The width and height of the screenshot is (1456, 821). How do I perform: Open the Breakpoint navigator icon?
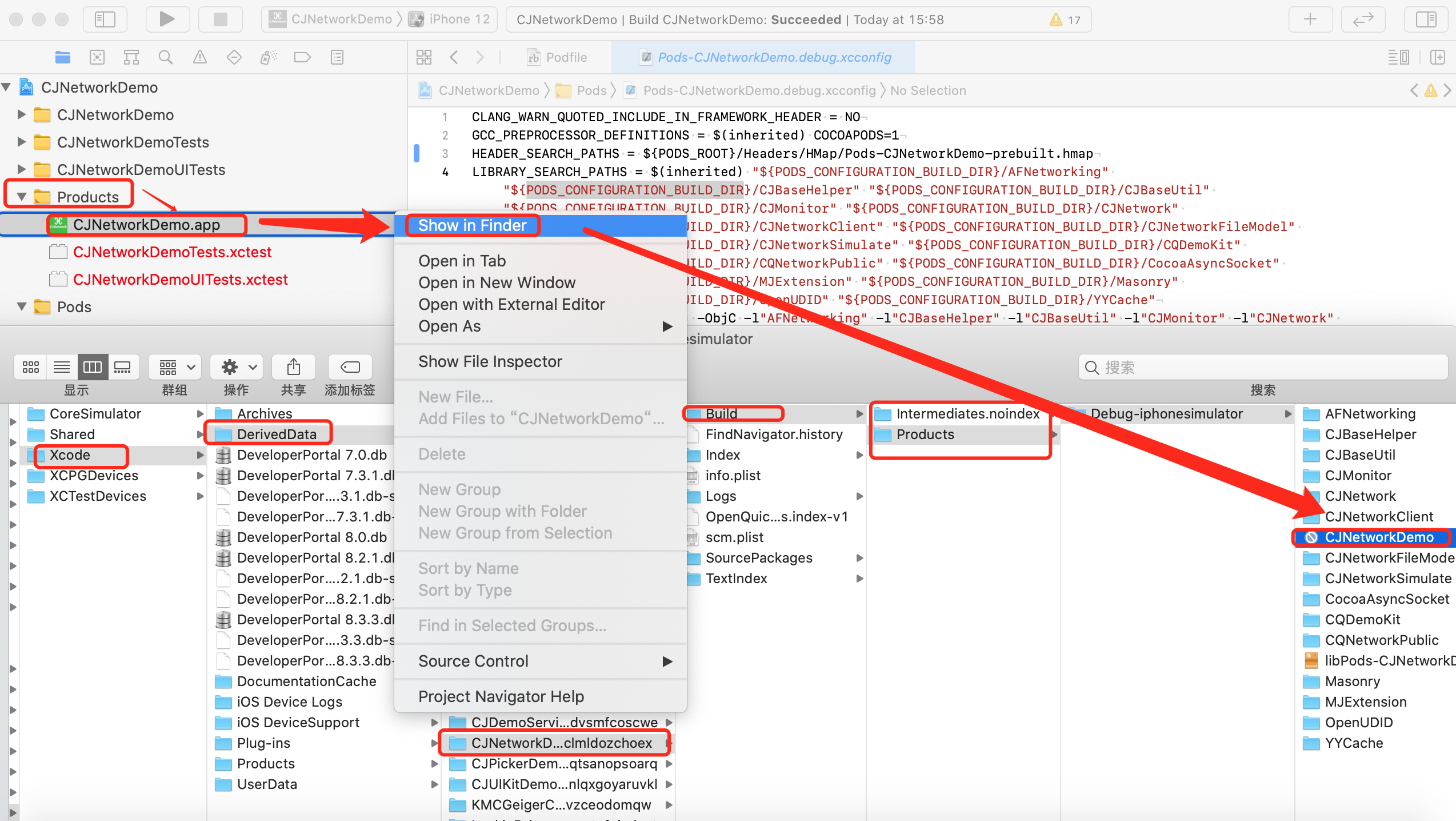(302, 57)
